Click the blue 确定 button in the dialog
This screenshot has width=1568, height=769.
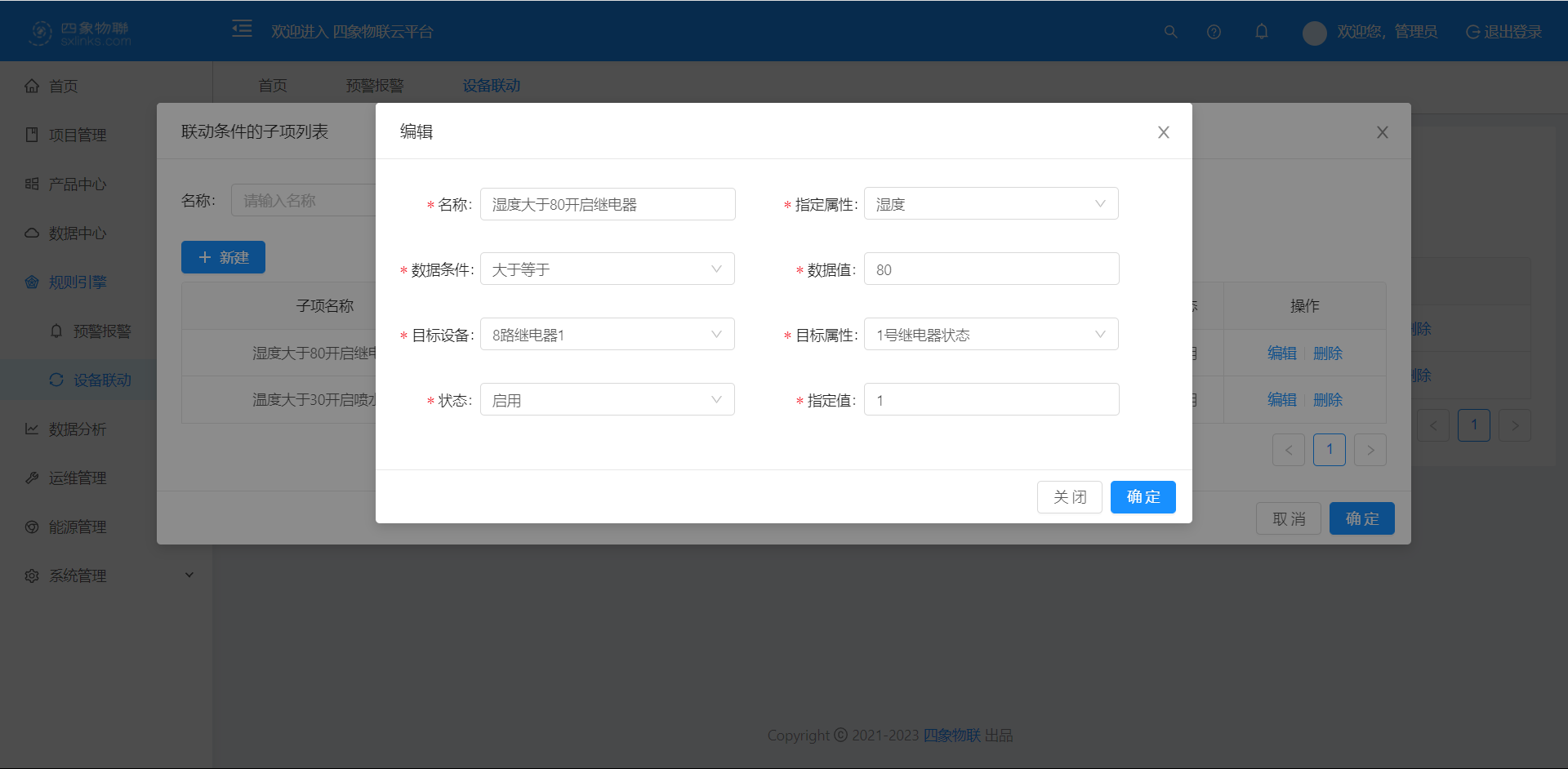point(1143,497)
